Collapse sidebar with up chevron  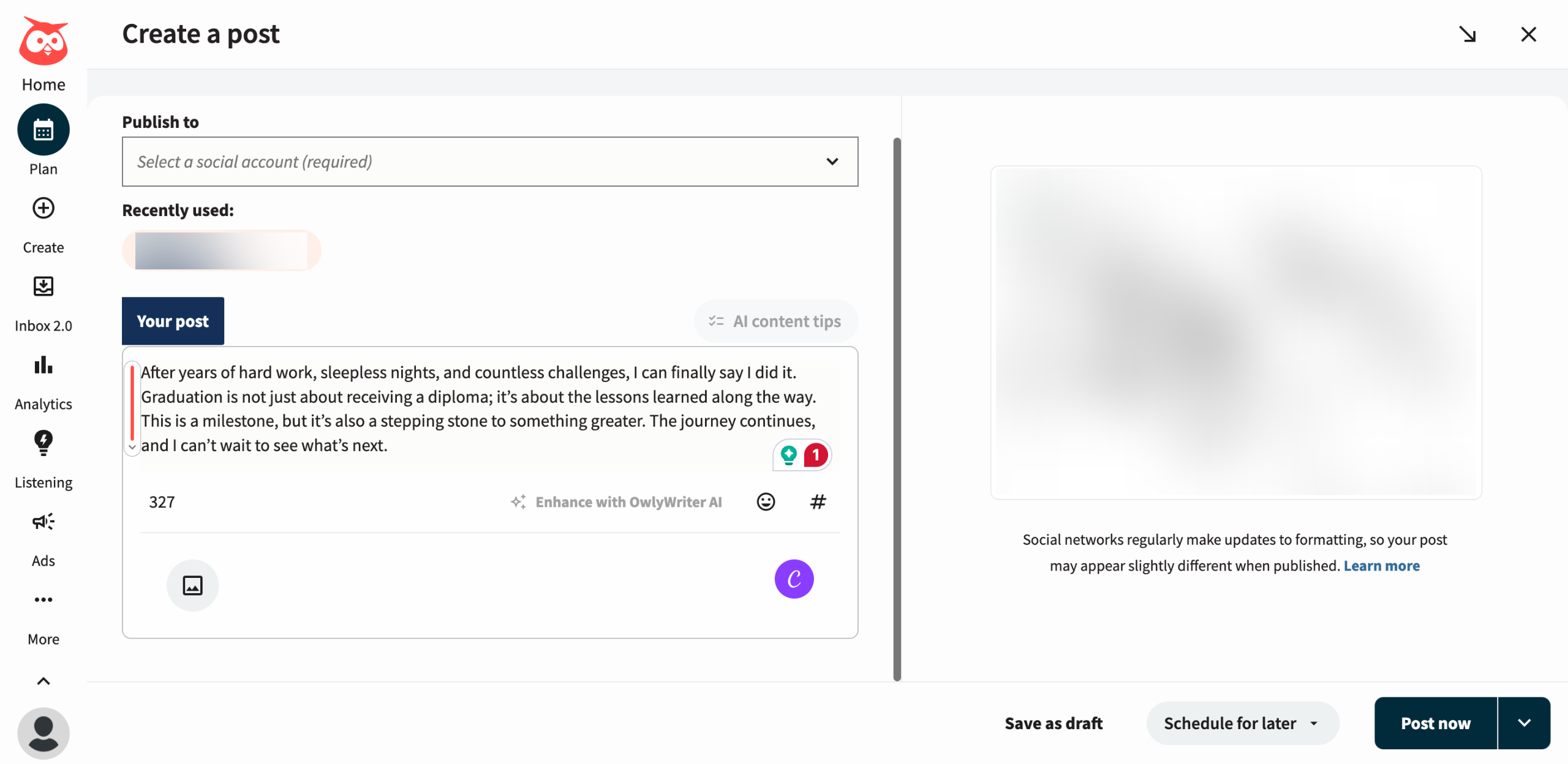click(43, 681)
